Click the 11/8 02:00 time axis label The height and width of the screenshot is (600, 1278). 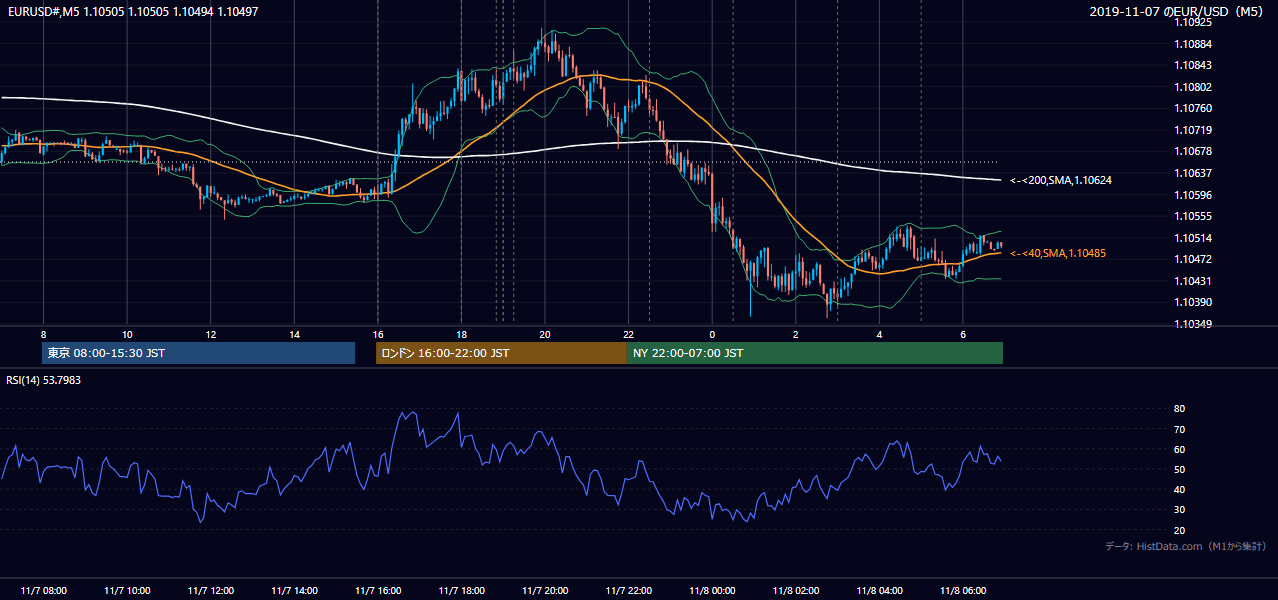(796, 590)
